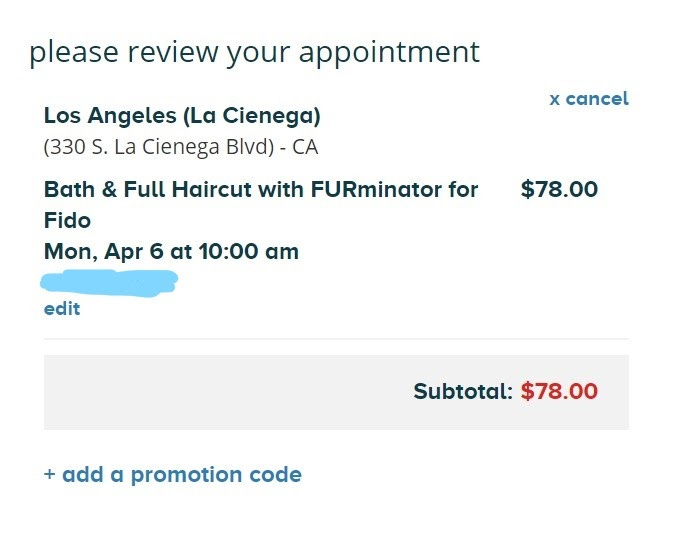Click the x icon beside cancel
693x540 pixels.
click(x=555, y=100)
